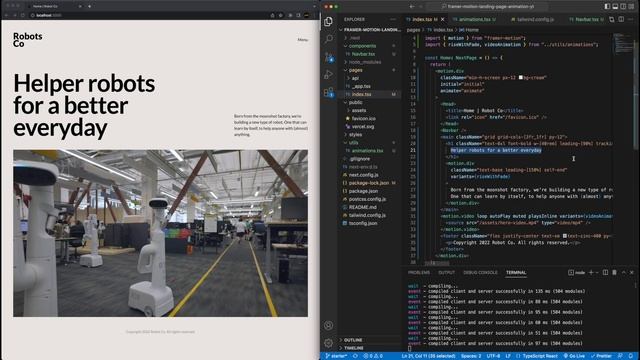640x360 pixels.
Task: Toggle the primary sidebar layout icon
Action: (x=607, y=7)
